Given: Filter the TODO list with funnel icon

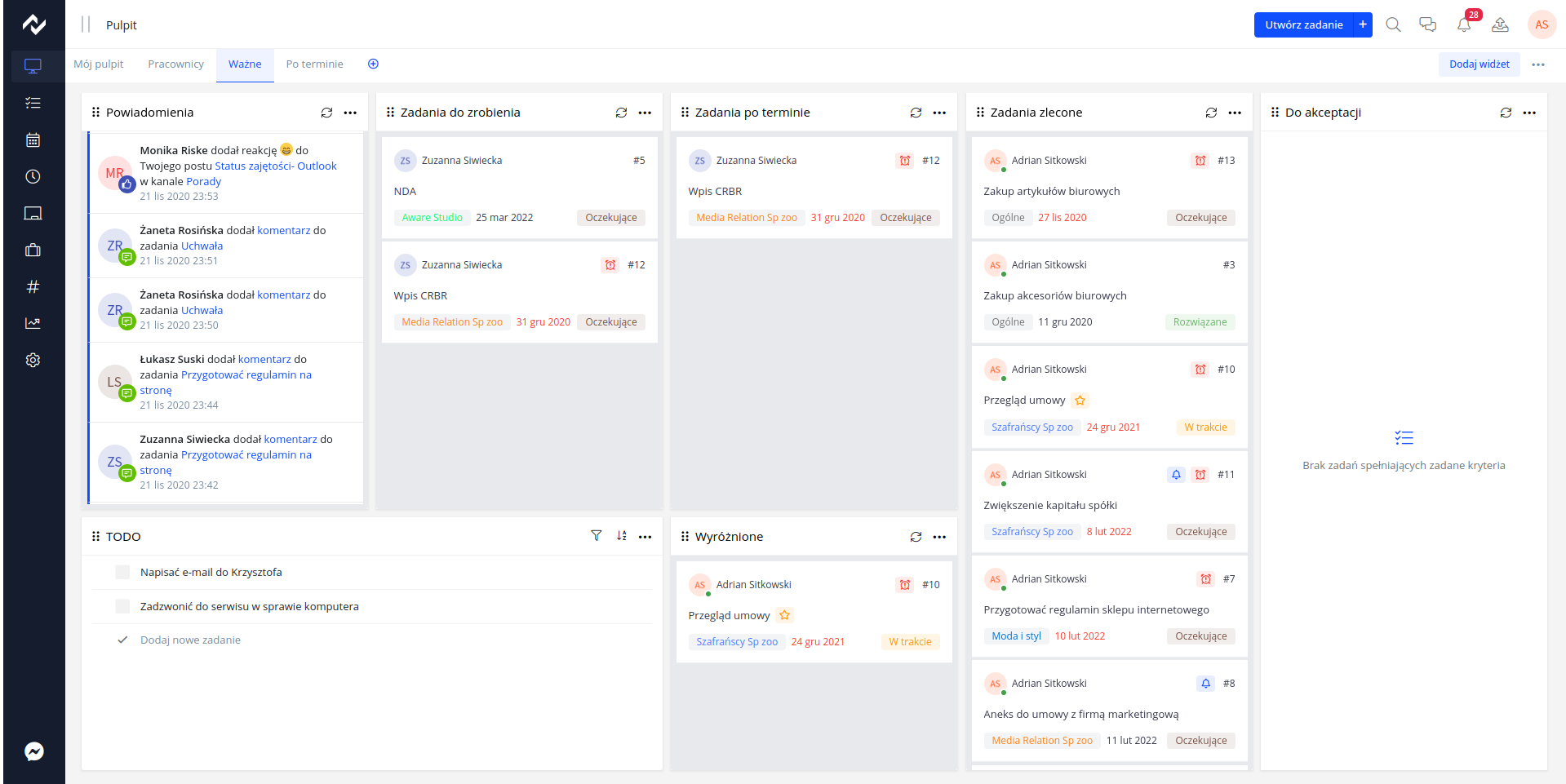Looking at the screenshot, I should (x=597, y=536).
